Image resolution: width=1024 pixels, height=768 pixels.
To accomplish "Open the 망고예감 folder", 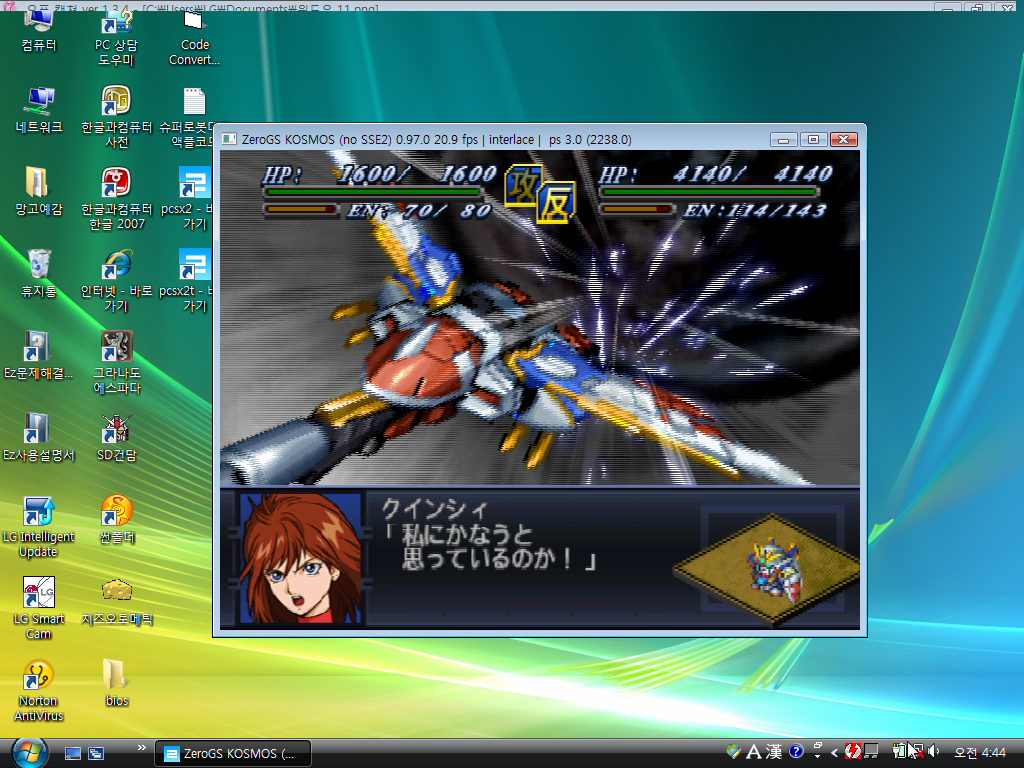I will coord(39,193).
